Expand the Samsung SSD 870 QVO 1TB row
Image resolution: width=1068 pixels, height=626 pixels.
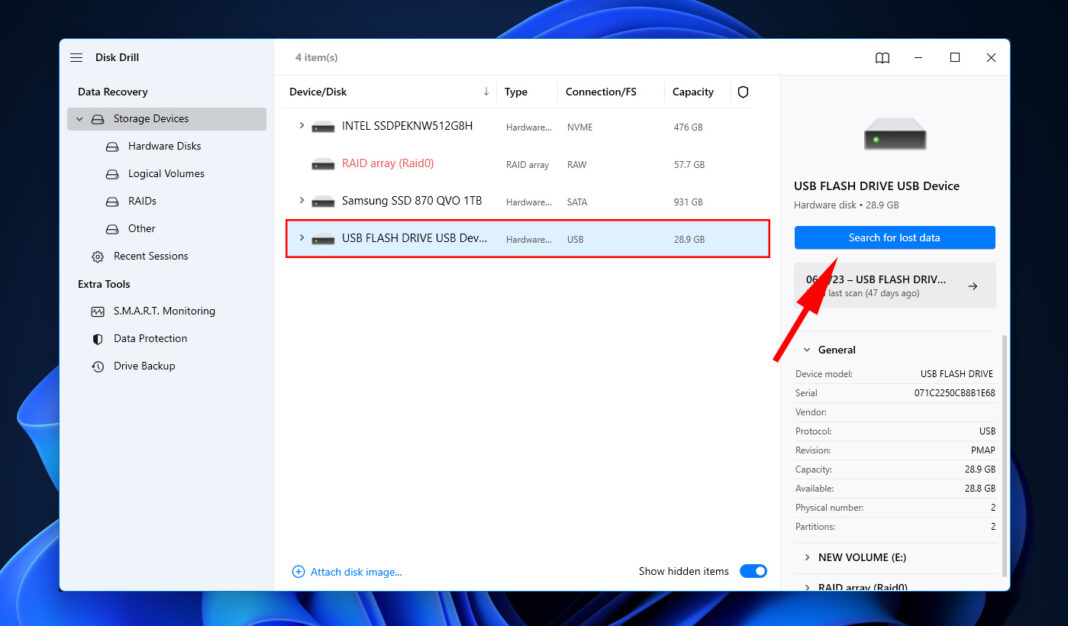click(x=301, y=201)
